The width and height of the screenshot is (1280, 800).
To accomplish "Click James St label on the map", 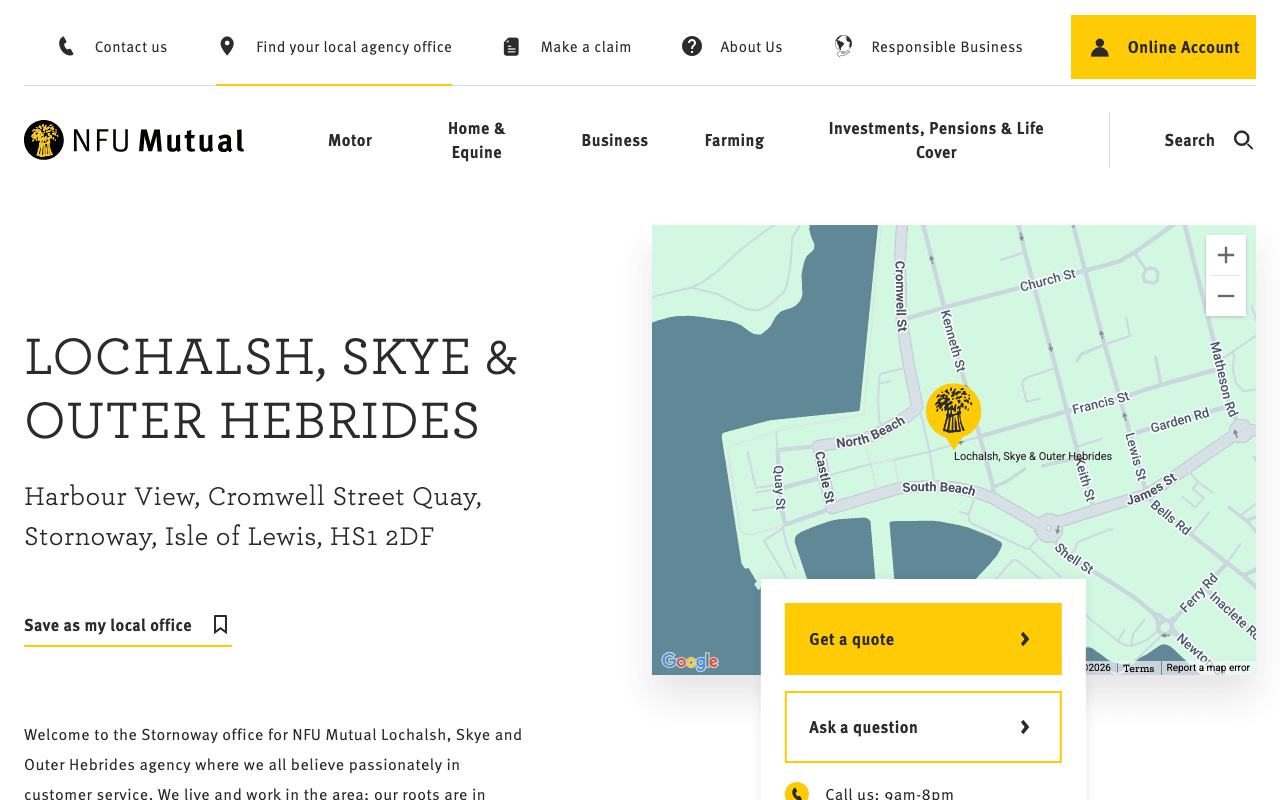I will click(x=1152, y=491).
